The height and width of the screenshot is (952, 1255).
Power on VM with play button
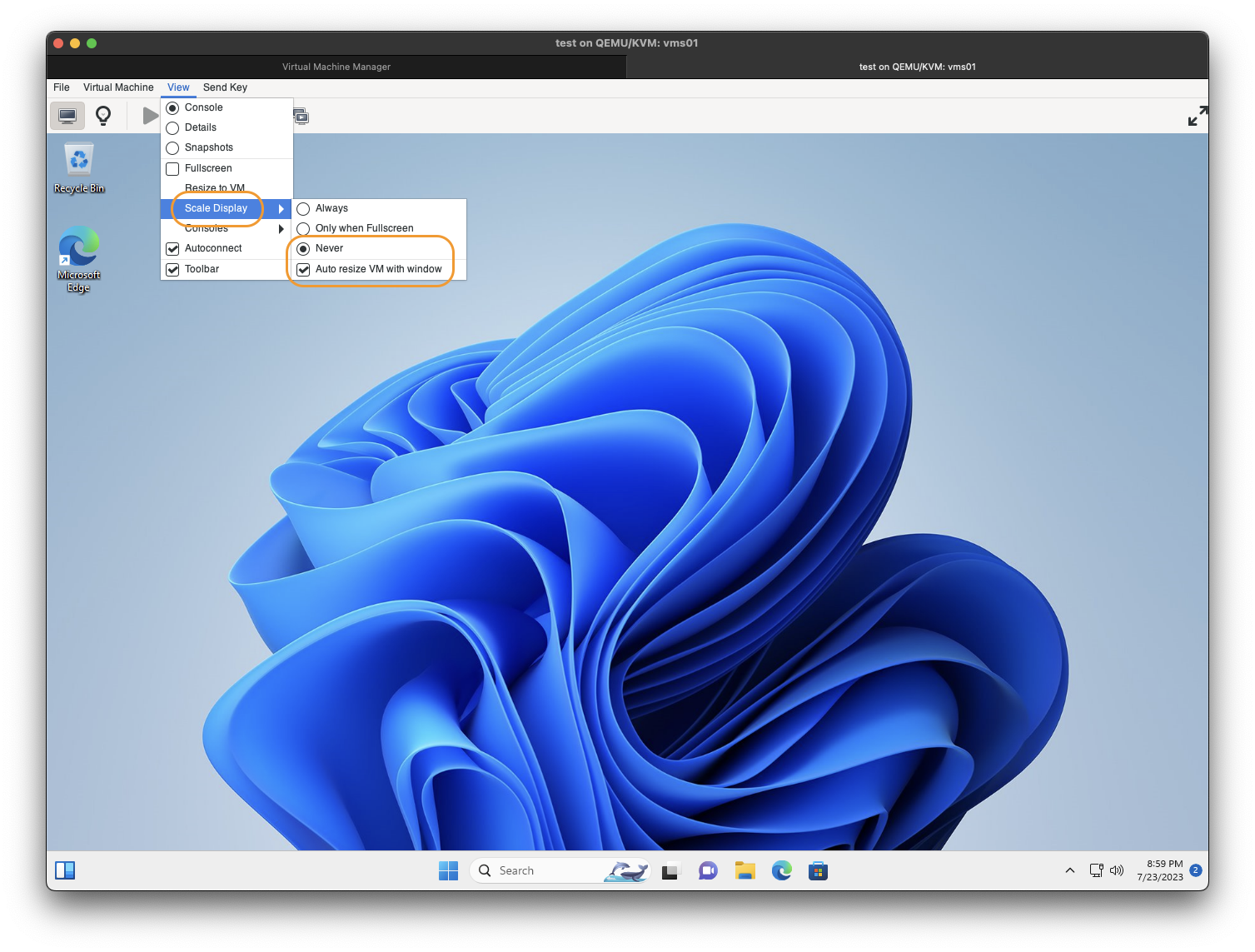click(150, 116)
